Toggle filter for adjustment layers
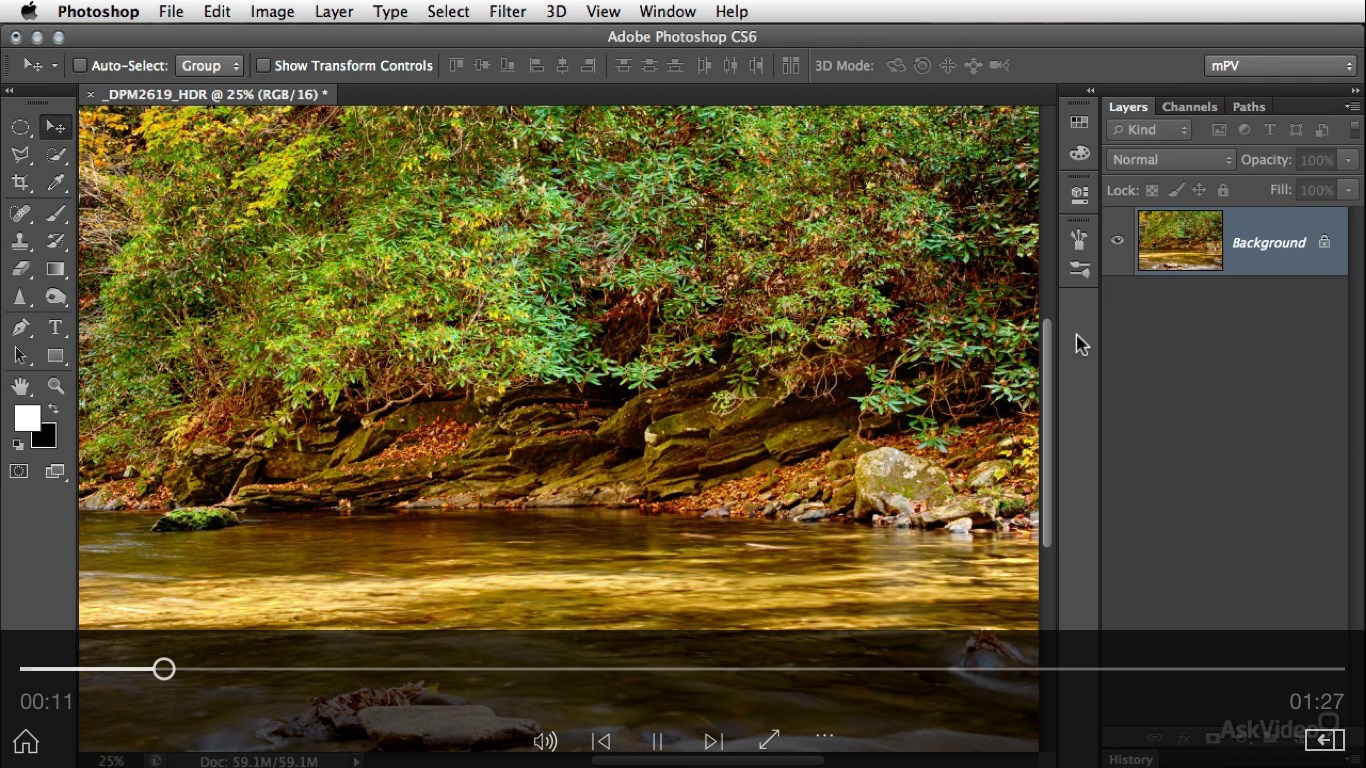This screenshot has width=1366, height=768. 1244,130
